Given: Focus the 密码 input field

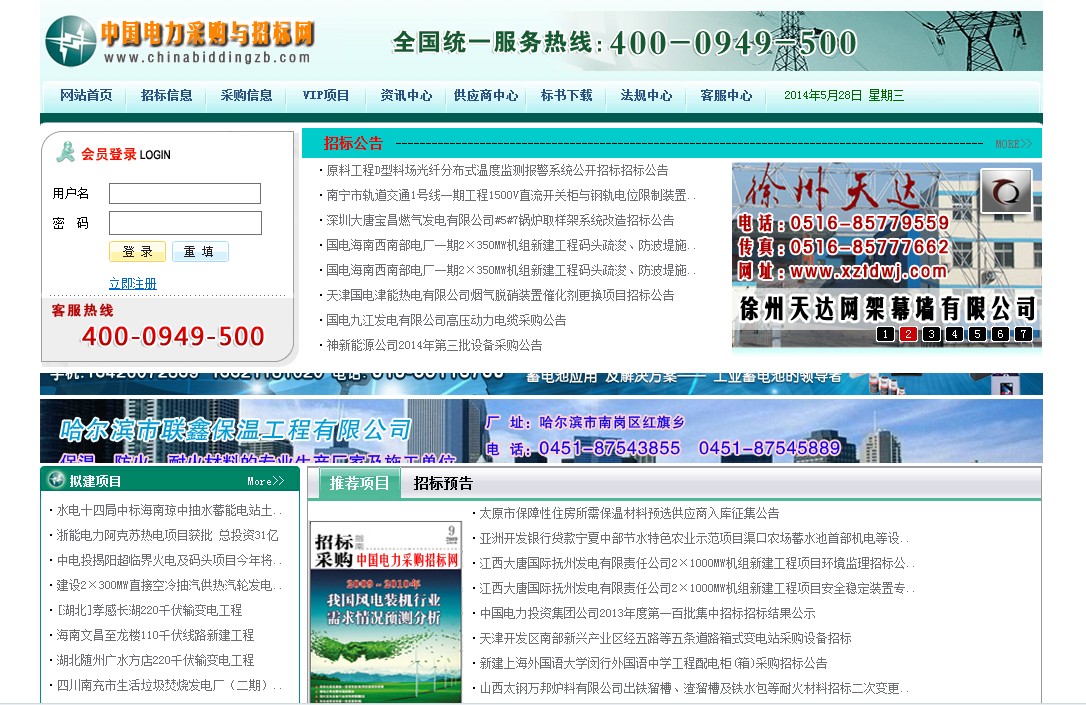Looking at the screenshot, I should pyautogui.click(x=185, y=223).
